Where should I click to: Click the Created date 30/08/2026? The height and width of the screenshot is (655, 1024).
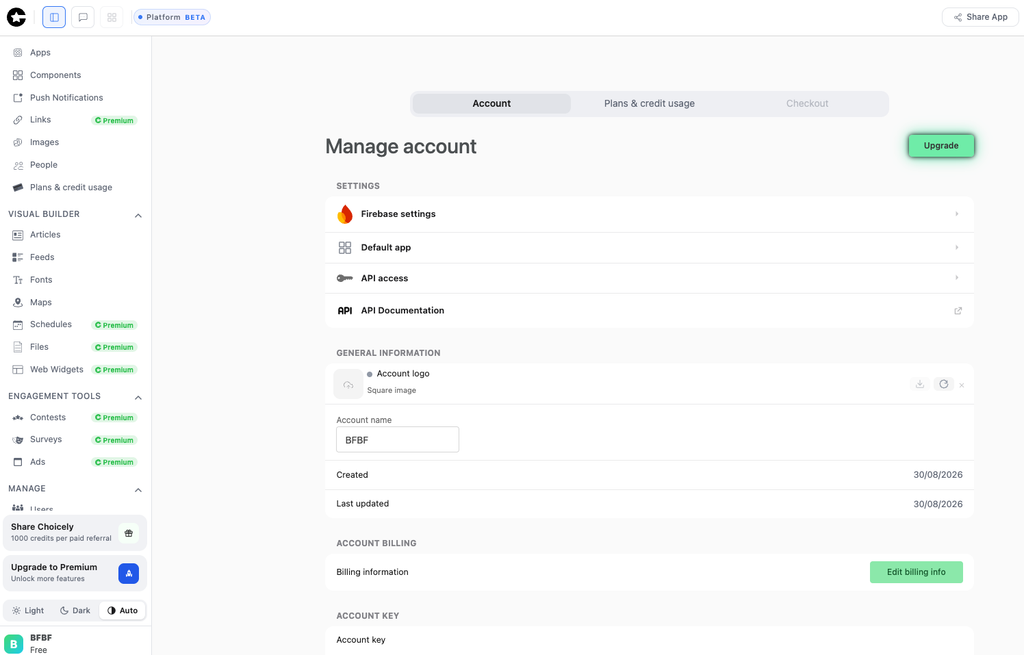tap(938, 475)
